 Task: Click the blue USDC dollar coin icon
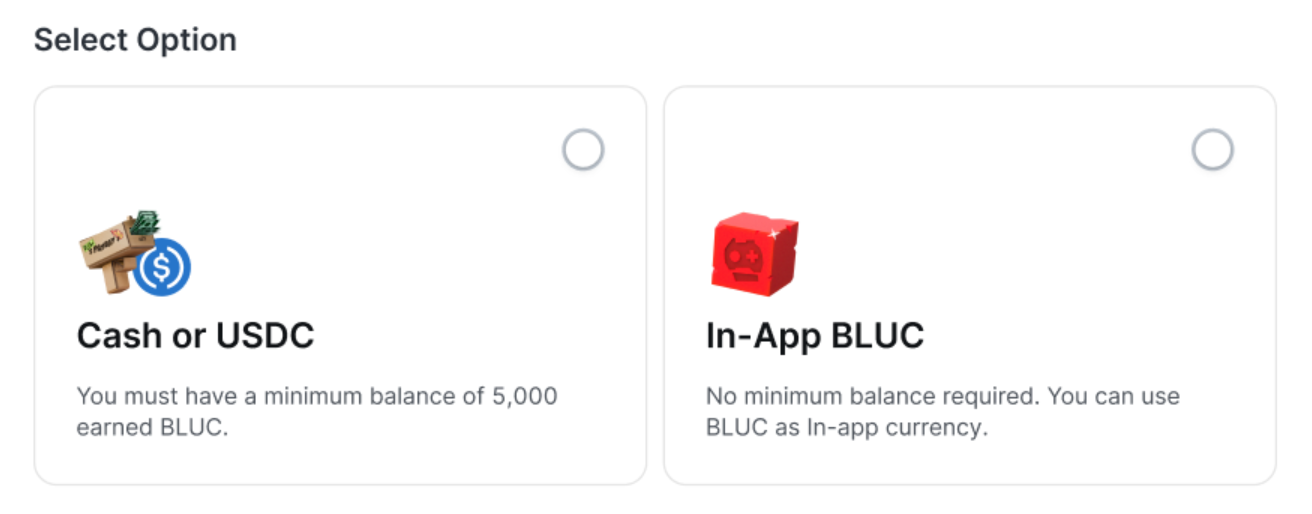[163, 269]
